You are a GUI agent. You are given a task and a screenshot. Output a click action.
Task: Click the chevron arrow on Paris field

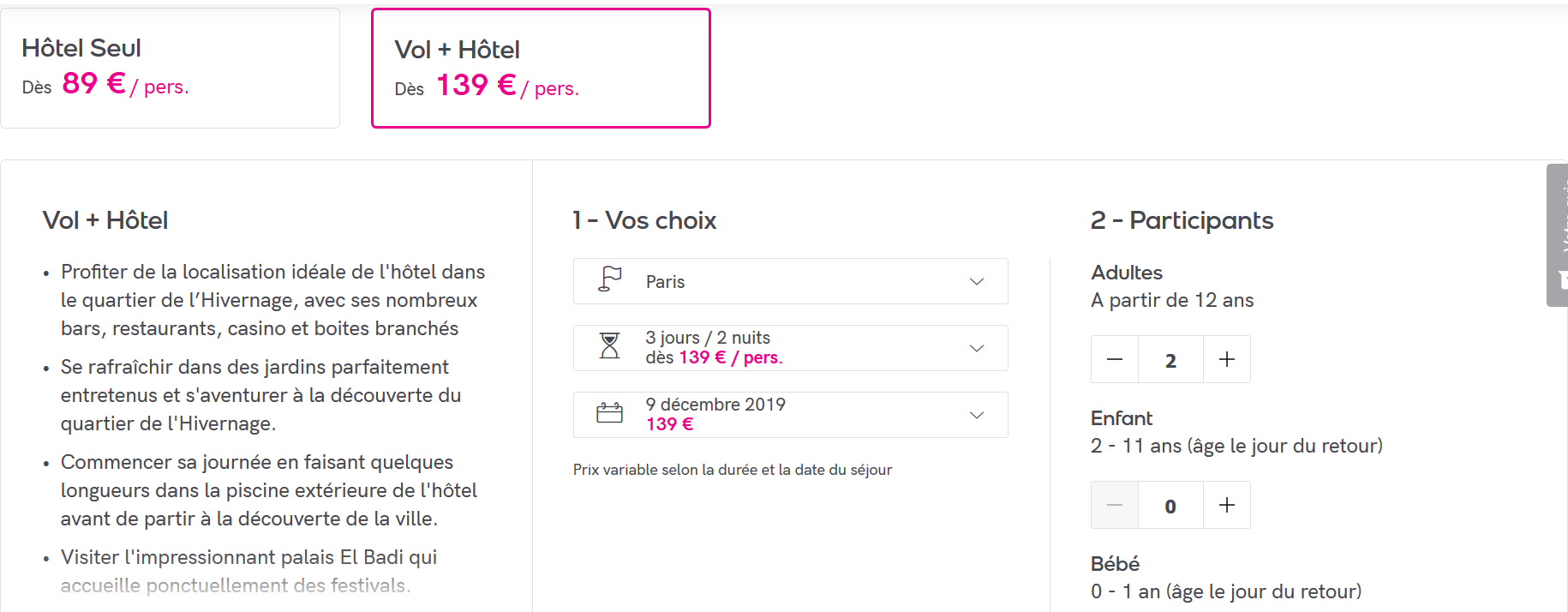[976, 281]
